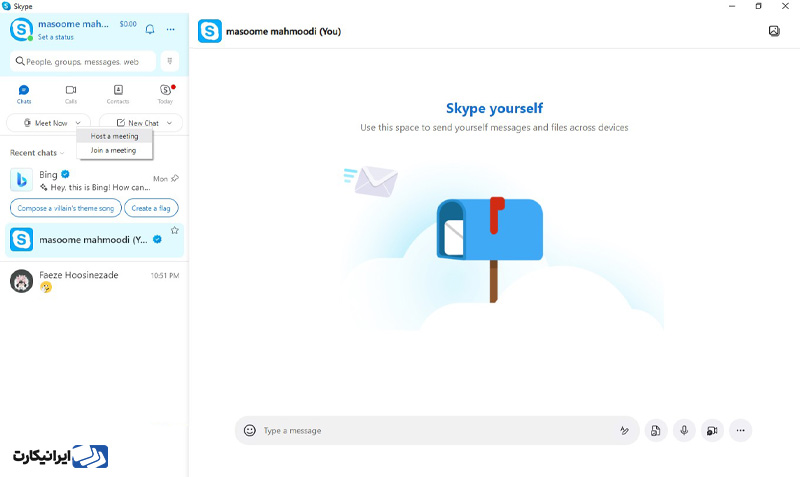
Task: Click the masoome mah... profile name
Action: [x=73, y=24]
